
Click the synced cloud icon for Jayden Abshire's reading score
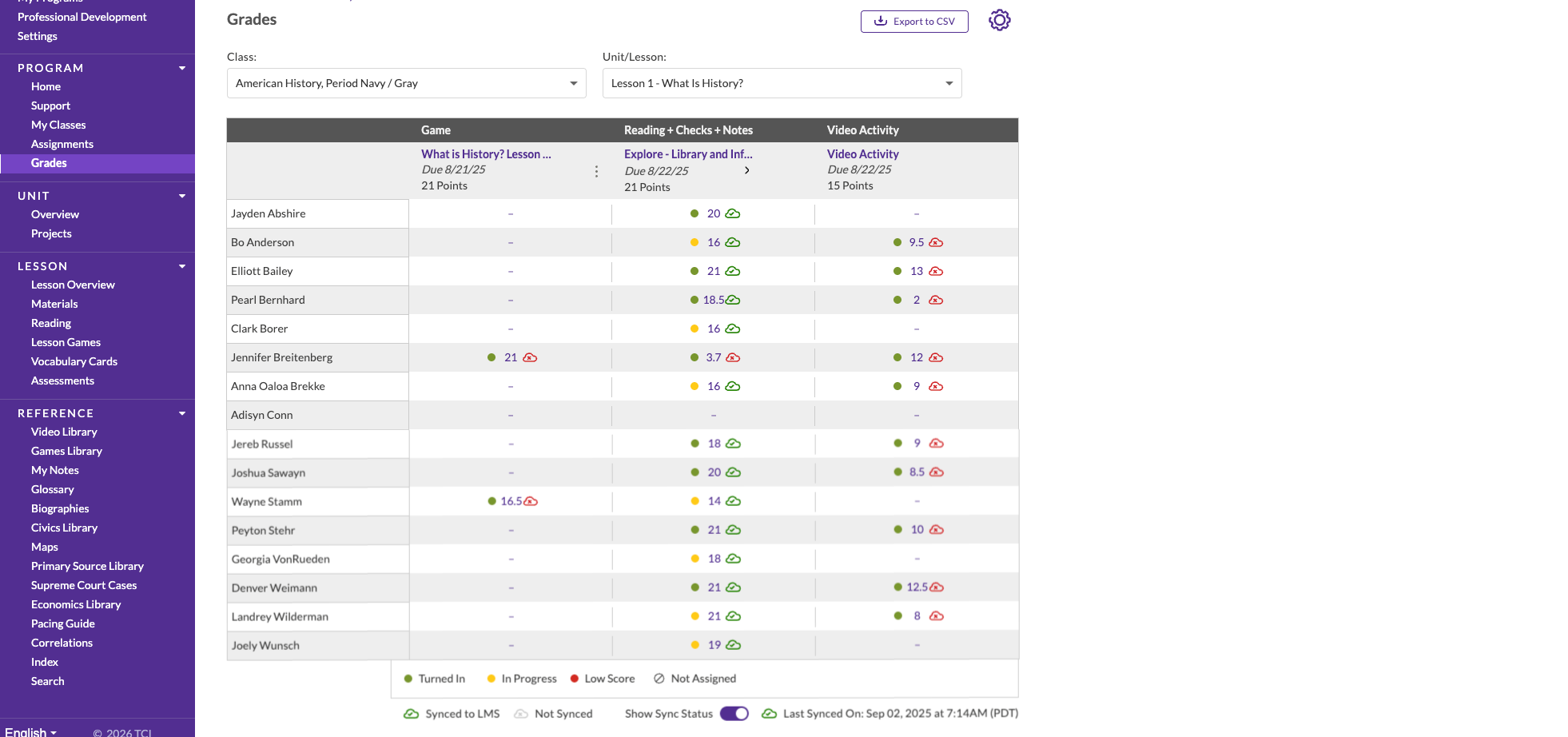(x=733, y=213)
